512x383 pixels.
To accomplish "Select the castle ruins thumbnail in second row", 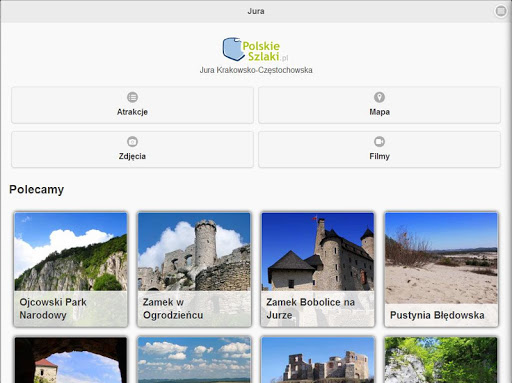I will click(x=318, y=360).
